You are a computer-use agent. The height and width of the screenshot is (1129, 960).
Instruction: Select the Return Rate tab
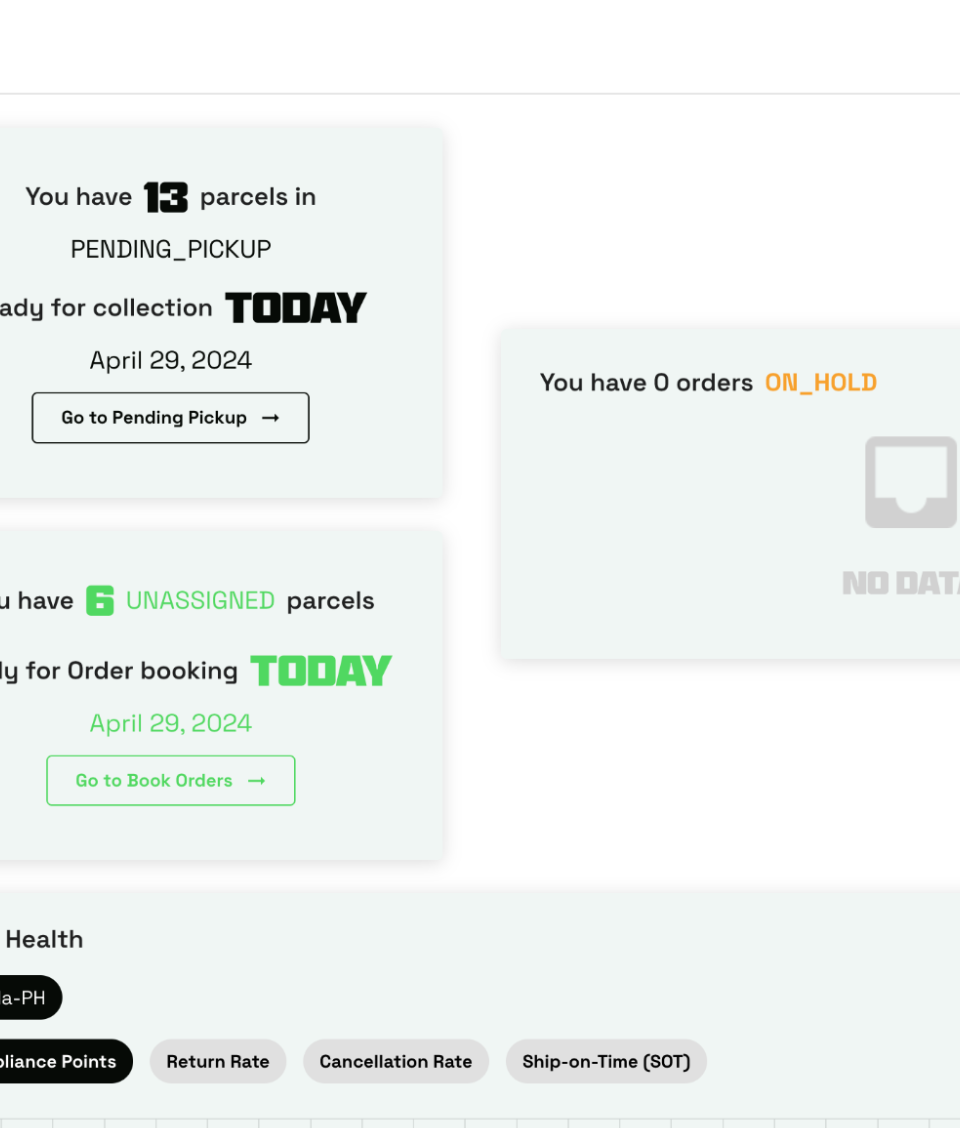[x=218, y=1062]
